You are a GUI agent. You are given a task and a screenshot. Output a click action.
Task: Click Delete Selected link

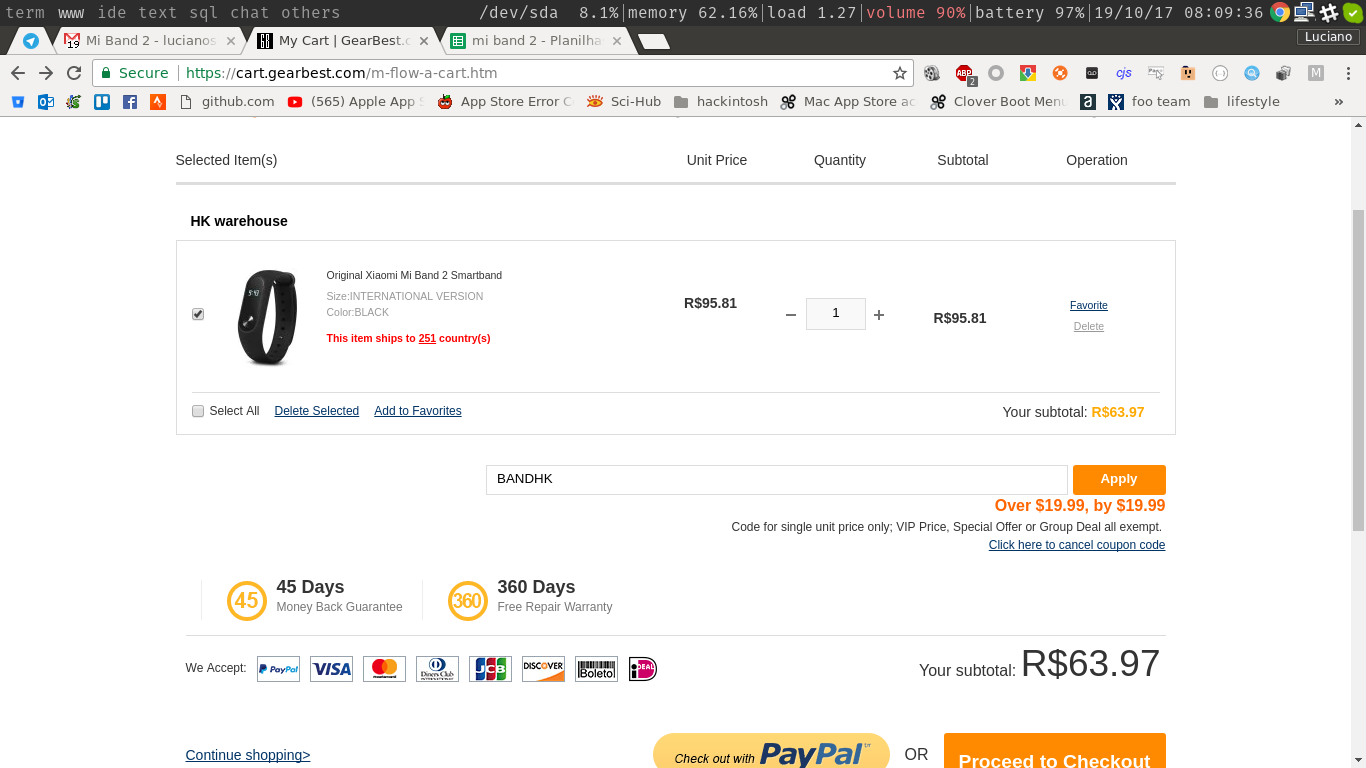(317, 411)
